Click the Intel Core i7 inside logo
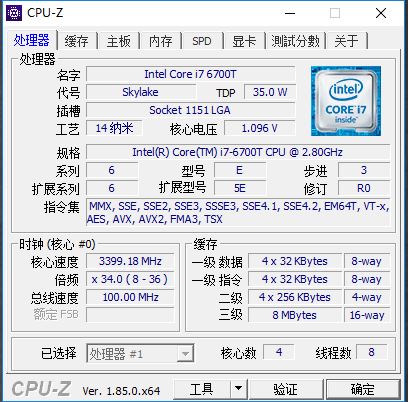This screenshot has height=402, width=408. click(x=346, y=101)
